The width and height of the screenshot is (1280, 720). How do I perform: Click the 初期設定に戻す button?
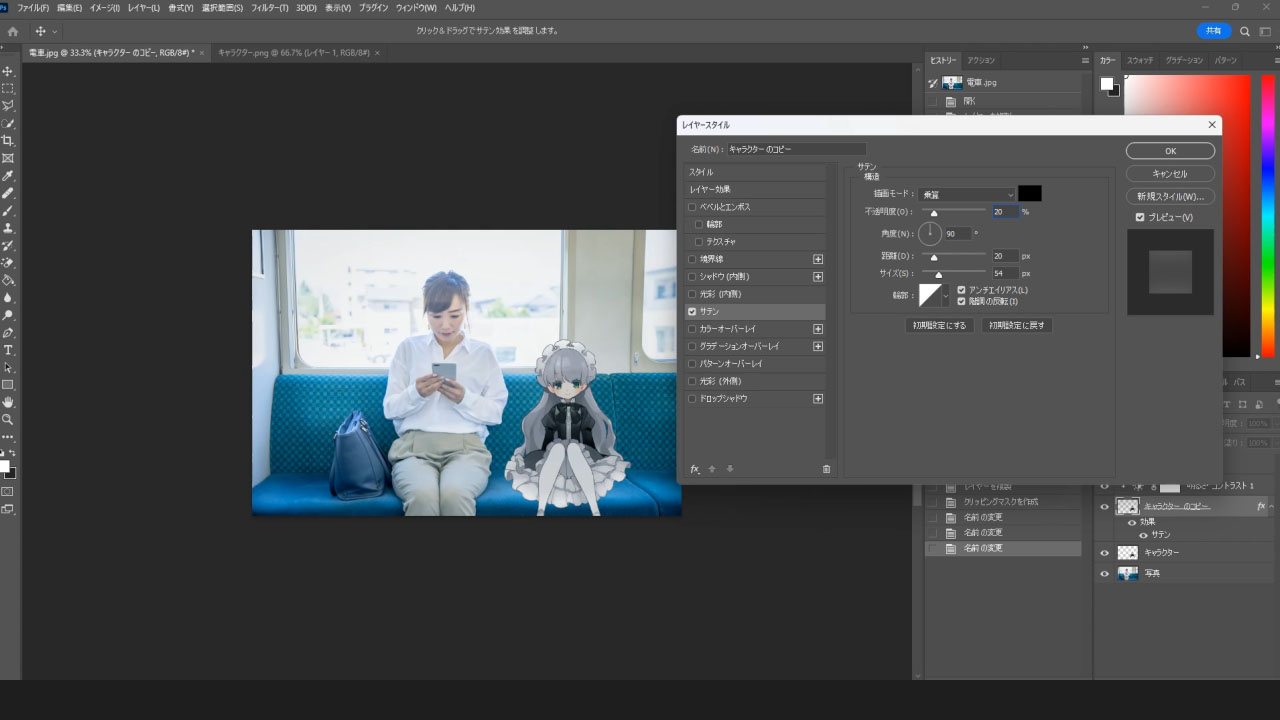coord(1017,325)
